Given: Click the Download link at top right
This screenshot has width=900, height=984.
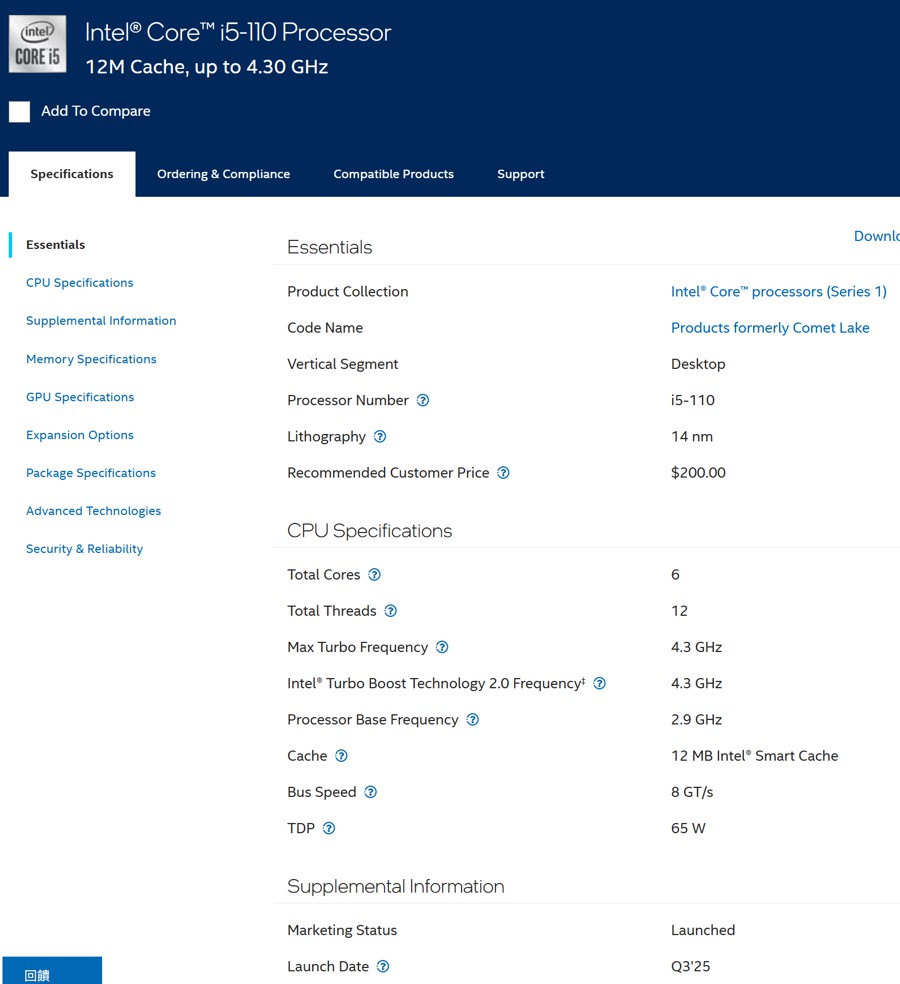Looking at the screenshot, I should pyautogui.click(x=877, y=236).
